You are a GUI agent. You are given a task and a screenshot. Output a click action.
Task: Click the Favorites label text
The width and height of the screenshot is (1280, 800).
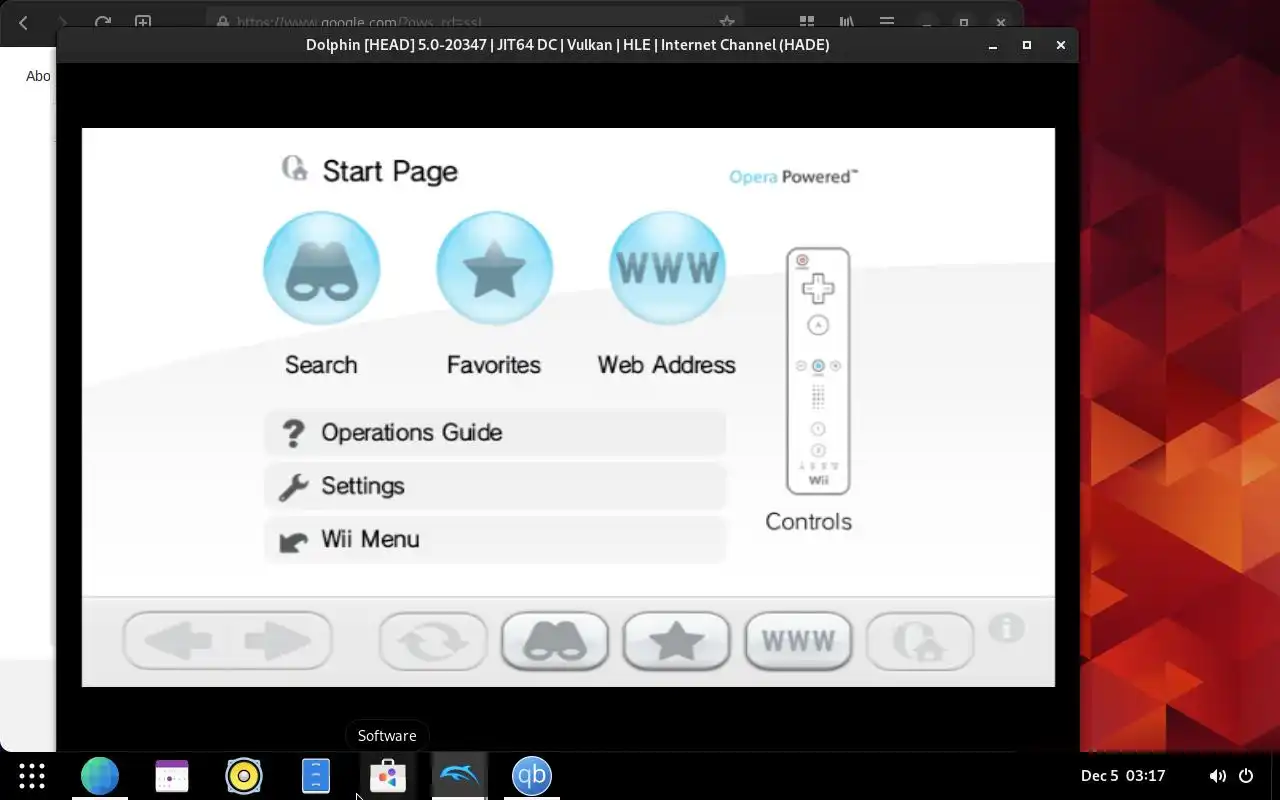coord(494,365)
